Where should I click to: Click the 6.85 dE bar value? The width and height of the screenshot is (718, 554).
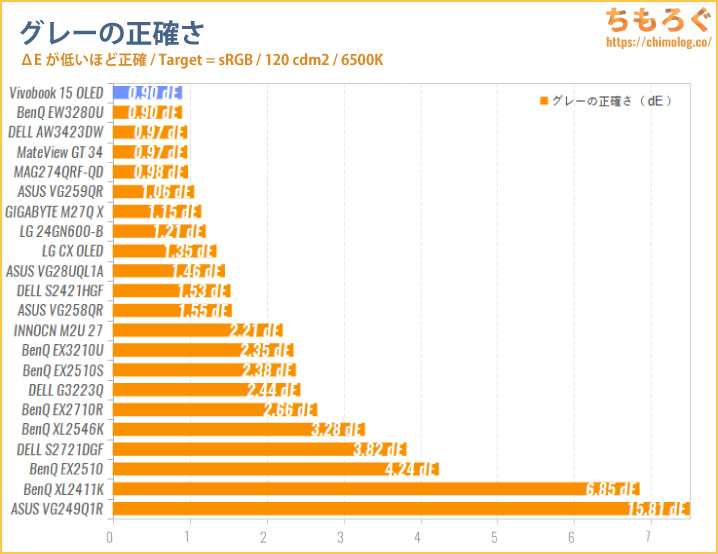click(613, 489)
